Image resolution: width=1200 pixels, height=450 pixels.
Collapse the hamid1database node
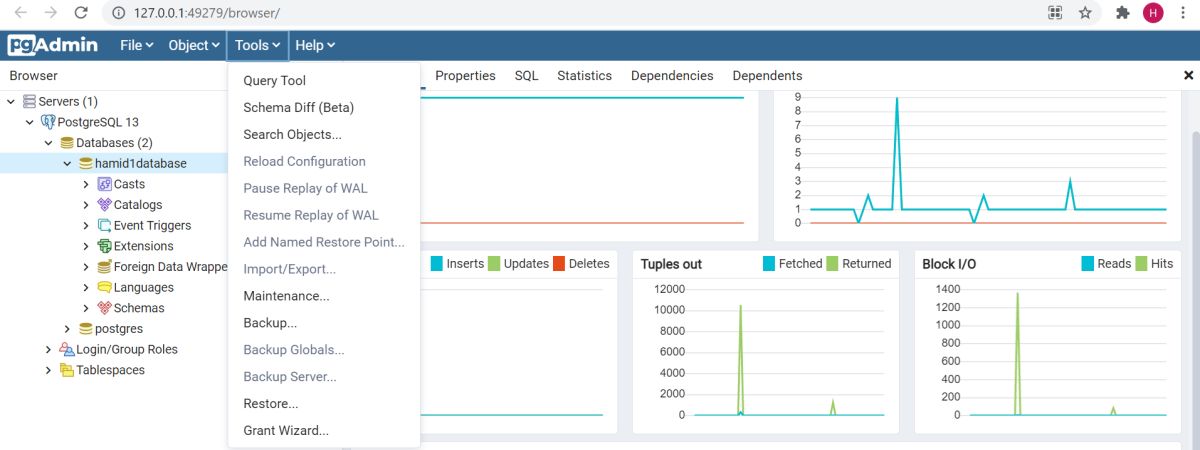[x=68, y=163]
